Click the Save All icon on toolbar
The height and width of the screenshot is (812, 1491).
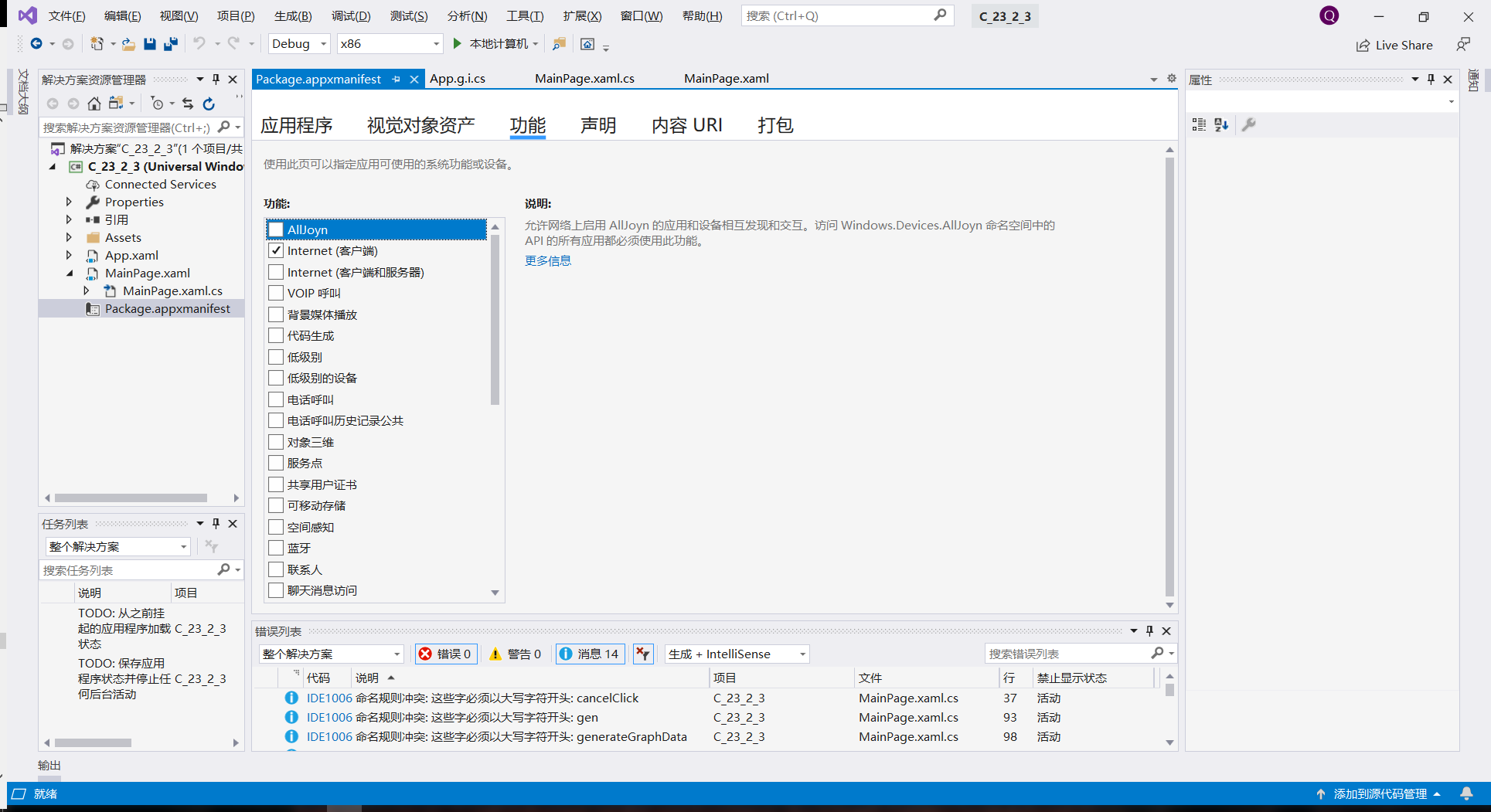click(170, 43)
